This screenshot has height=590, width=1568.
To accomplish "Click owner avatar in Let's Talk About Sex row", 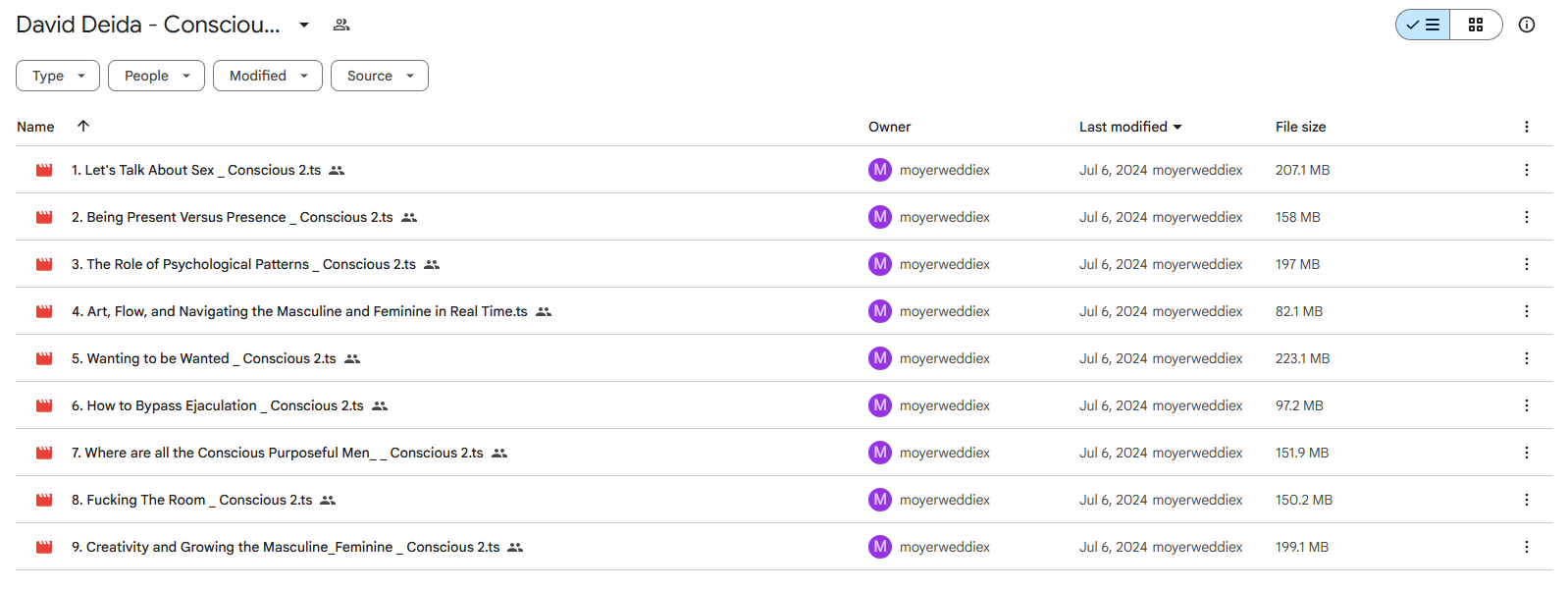I will point(880,170).
